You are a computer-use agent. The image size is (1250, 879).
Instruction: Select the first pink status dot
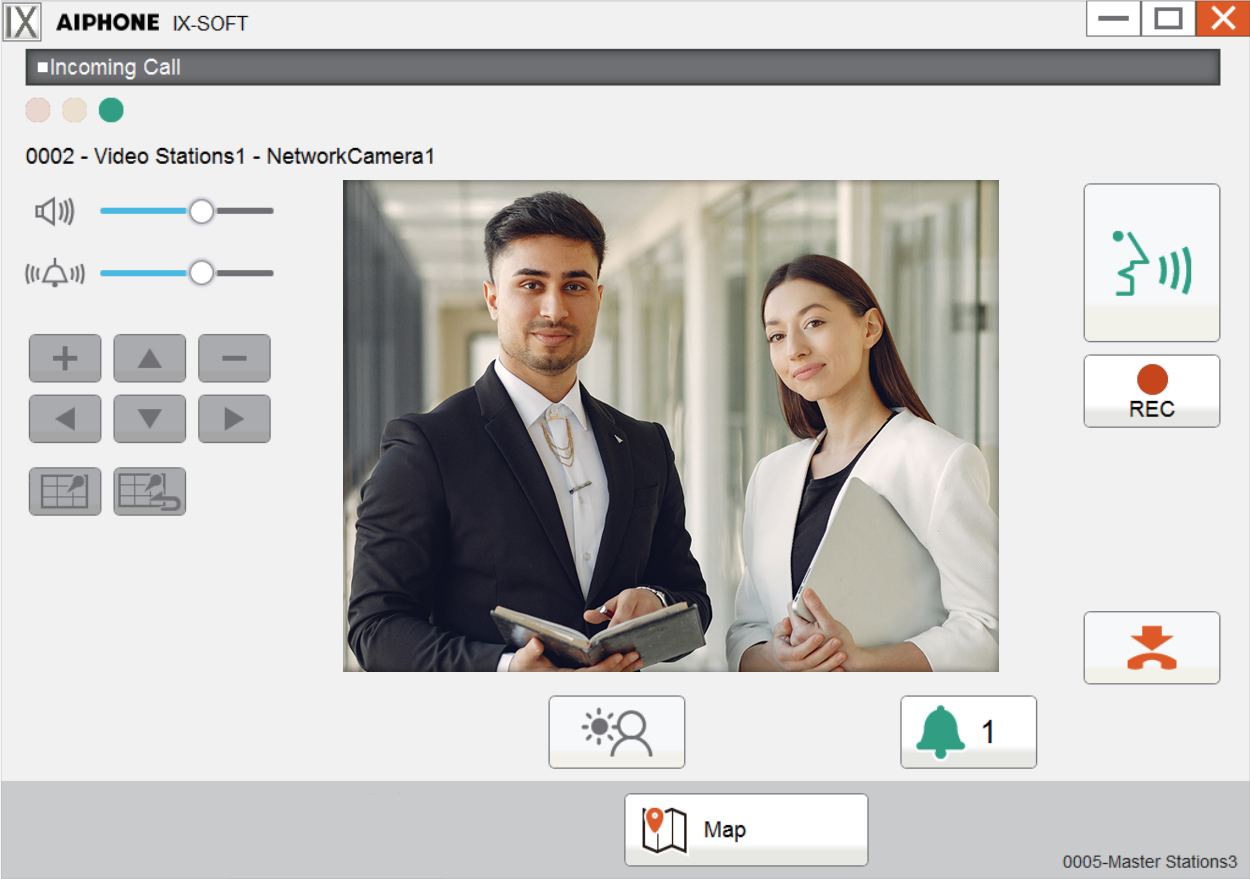click(x=37, y=110)
